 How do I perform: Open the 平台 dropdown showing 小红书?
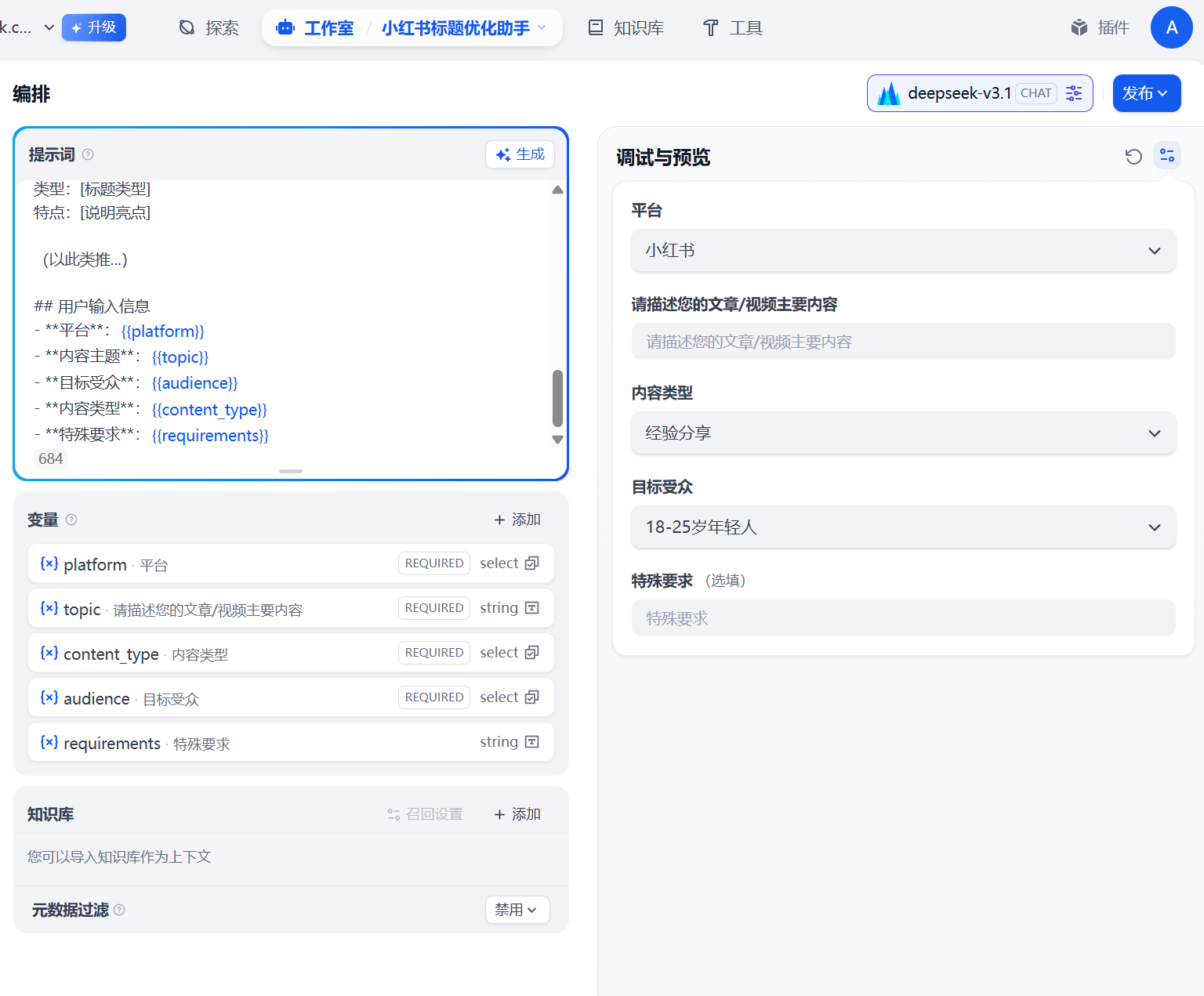903,251
